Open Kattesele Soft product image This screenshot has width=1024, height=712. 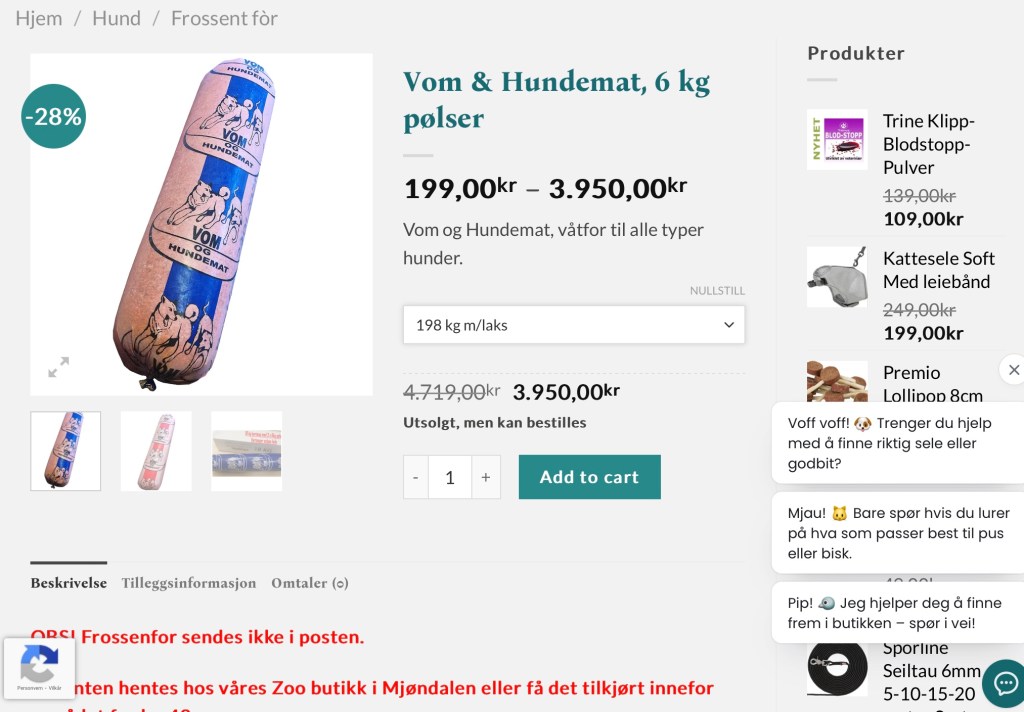(x=837, y=276)
